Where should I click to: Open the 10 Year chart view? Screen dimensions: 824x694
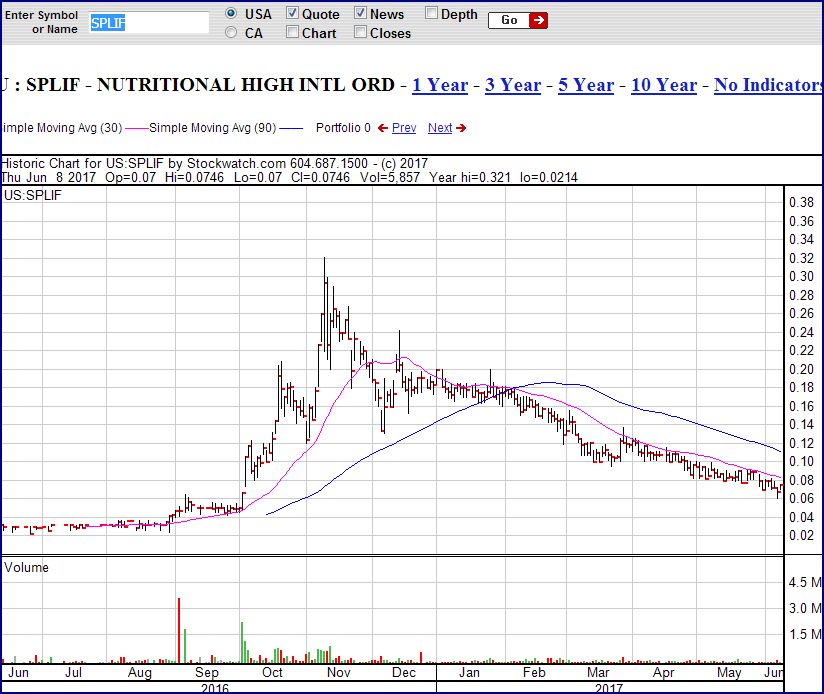[663, 85]
